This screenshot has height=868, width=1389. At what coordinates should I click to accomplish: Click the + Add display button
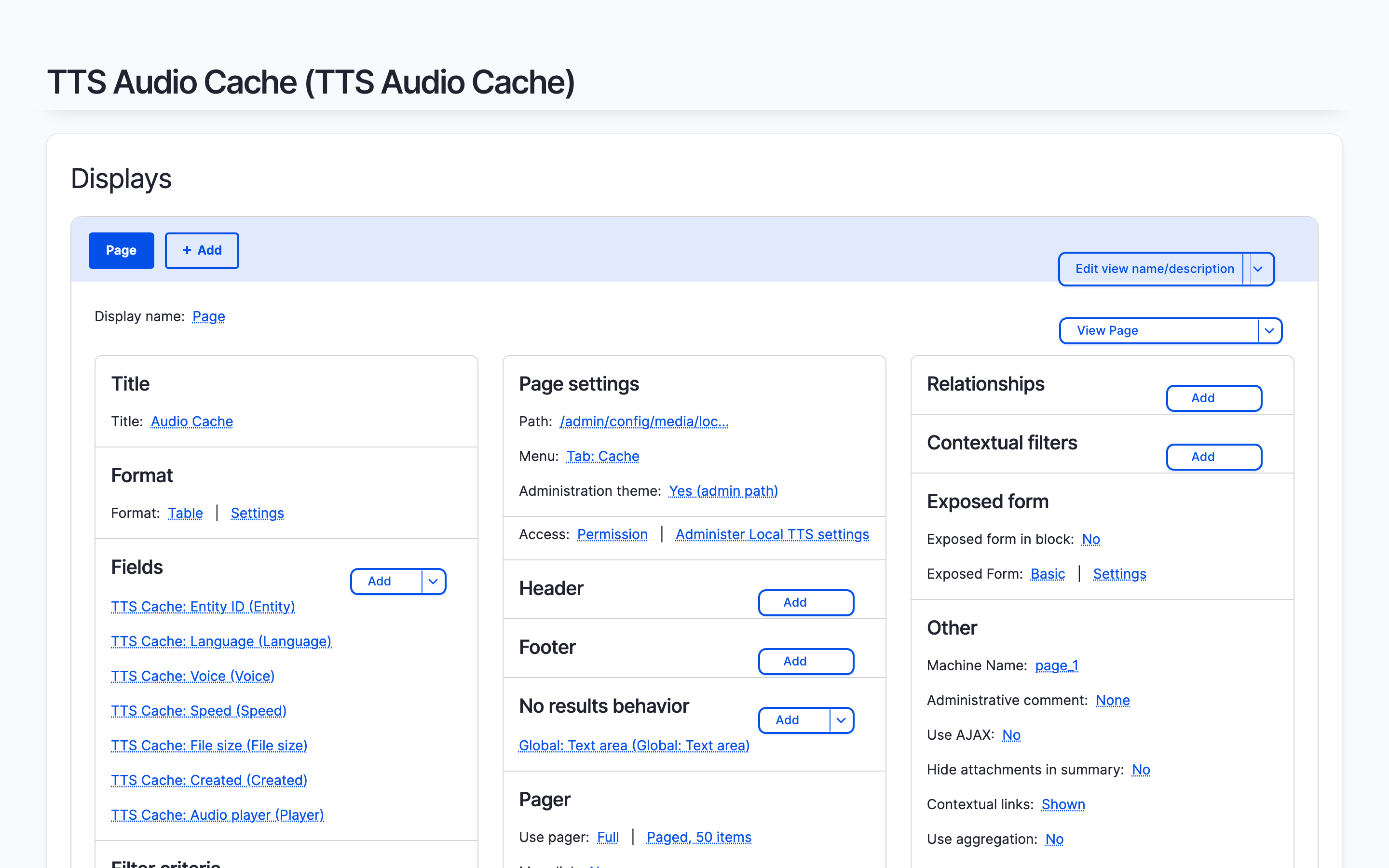pyautogui.click(x=202, y=250)
